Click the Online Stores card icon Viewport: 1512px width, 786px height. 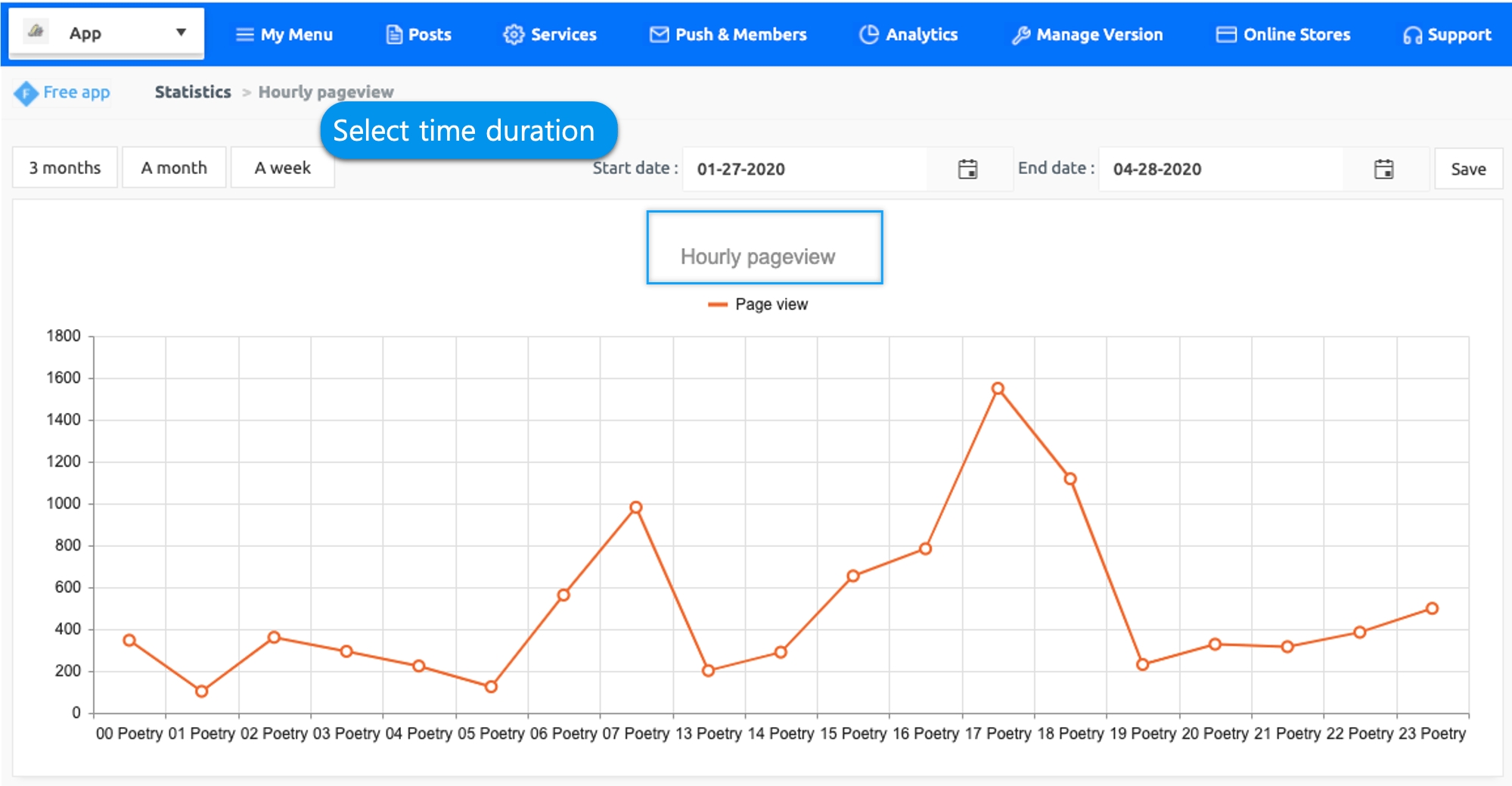pyautogui.click(x=1226, y=35)
